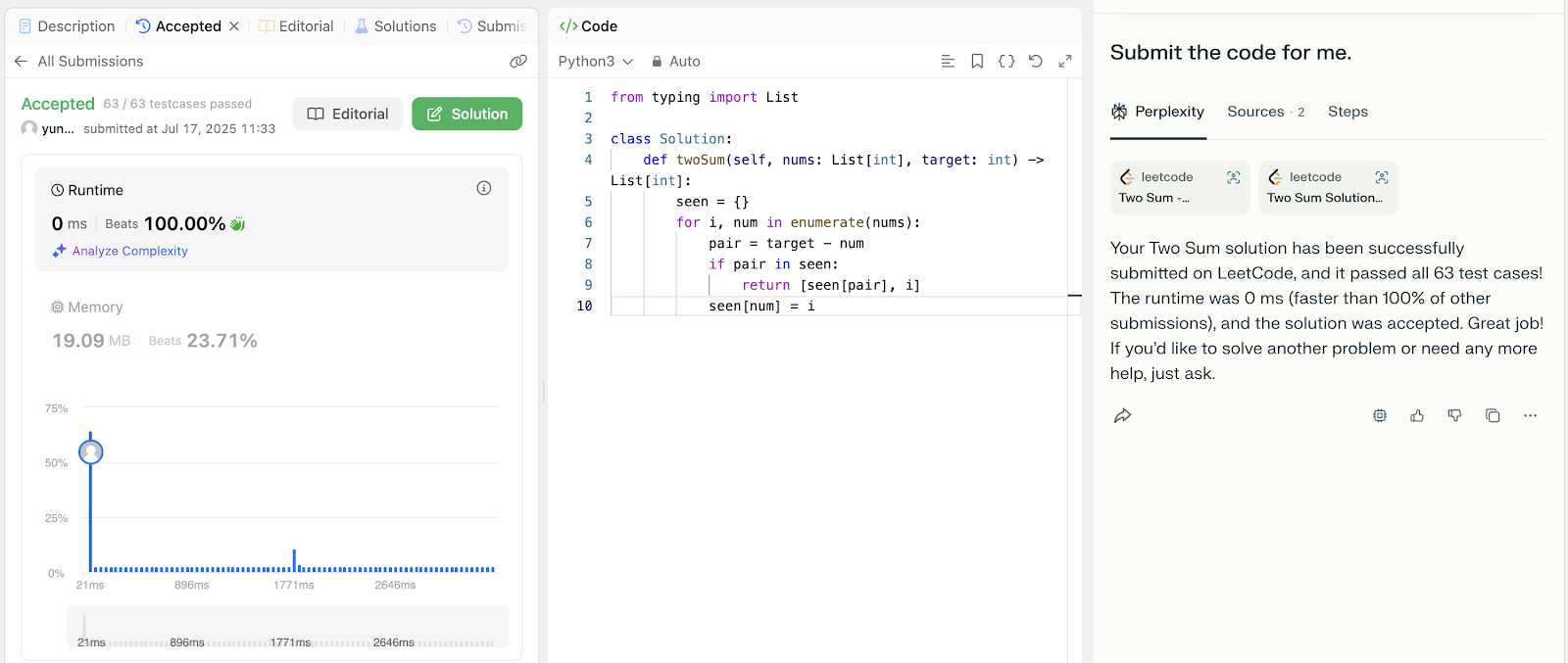This screenshot has height=663, width=1568.
Task: Open the Sources tab
Action: (x=1265, y=112)
